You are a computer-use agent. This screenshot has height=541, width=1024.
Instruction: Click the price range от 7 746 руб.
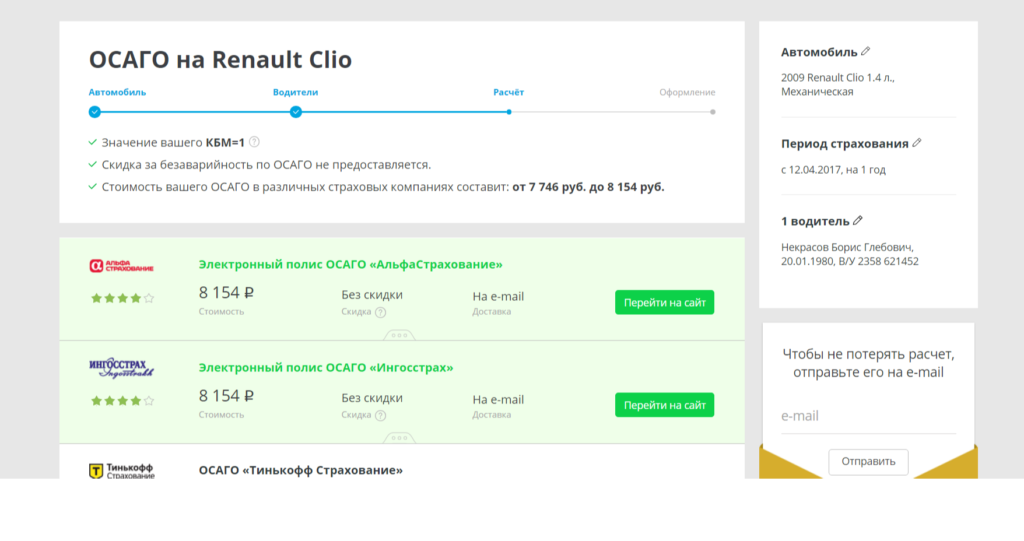[549, 187]
